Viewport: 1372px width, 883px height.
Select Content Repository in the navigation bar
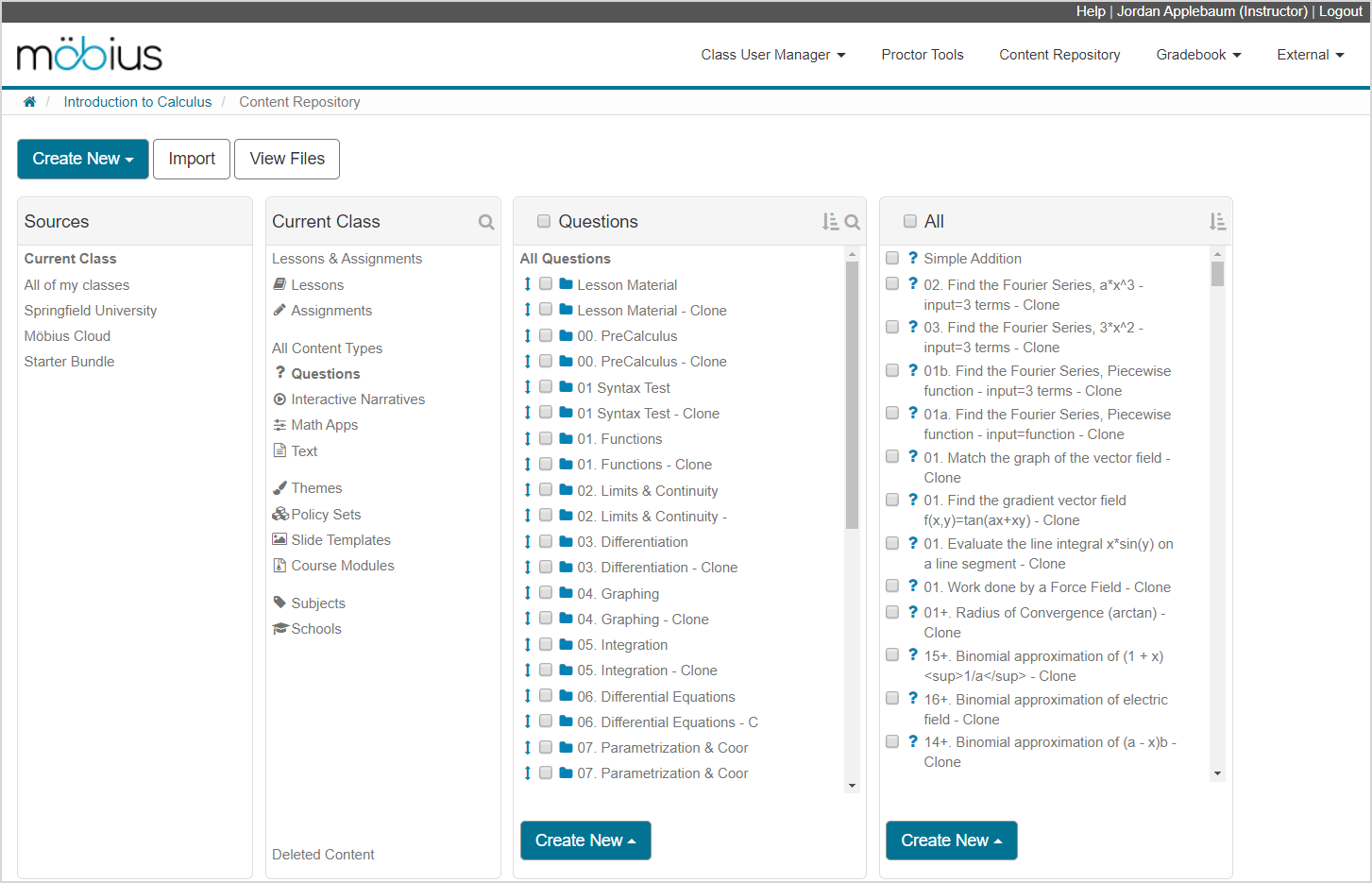pos(1059,55)
